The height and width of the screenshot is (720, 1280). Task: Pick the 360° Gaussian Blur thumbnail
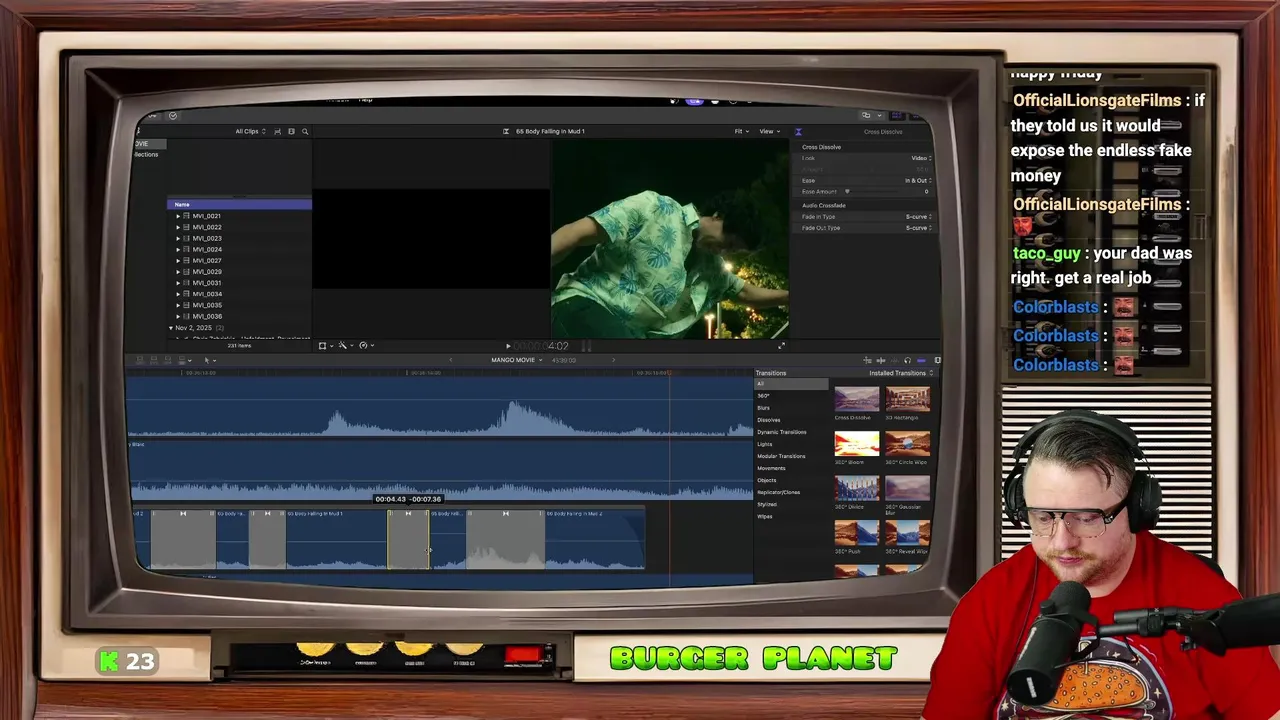(x=907, y=489)
